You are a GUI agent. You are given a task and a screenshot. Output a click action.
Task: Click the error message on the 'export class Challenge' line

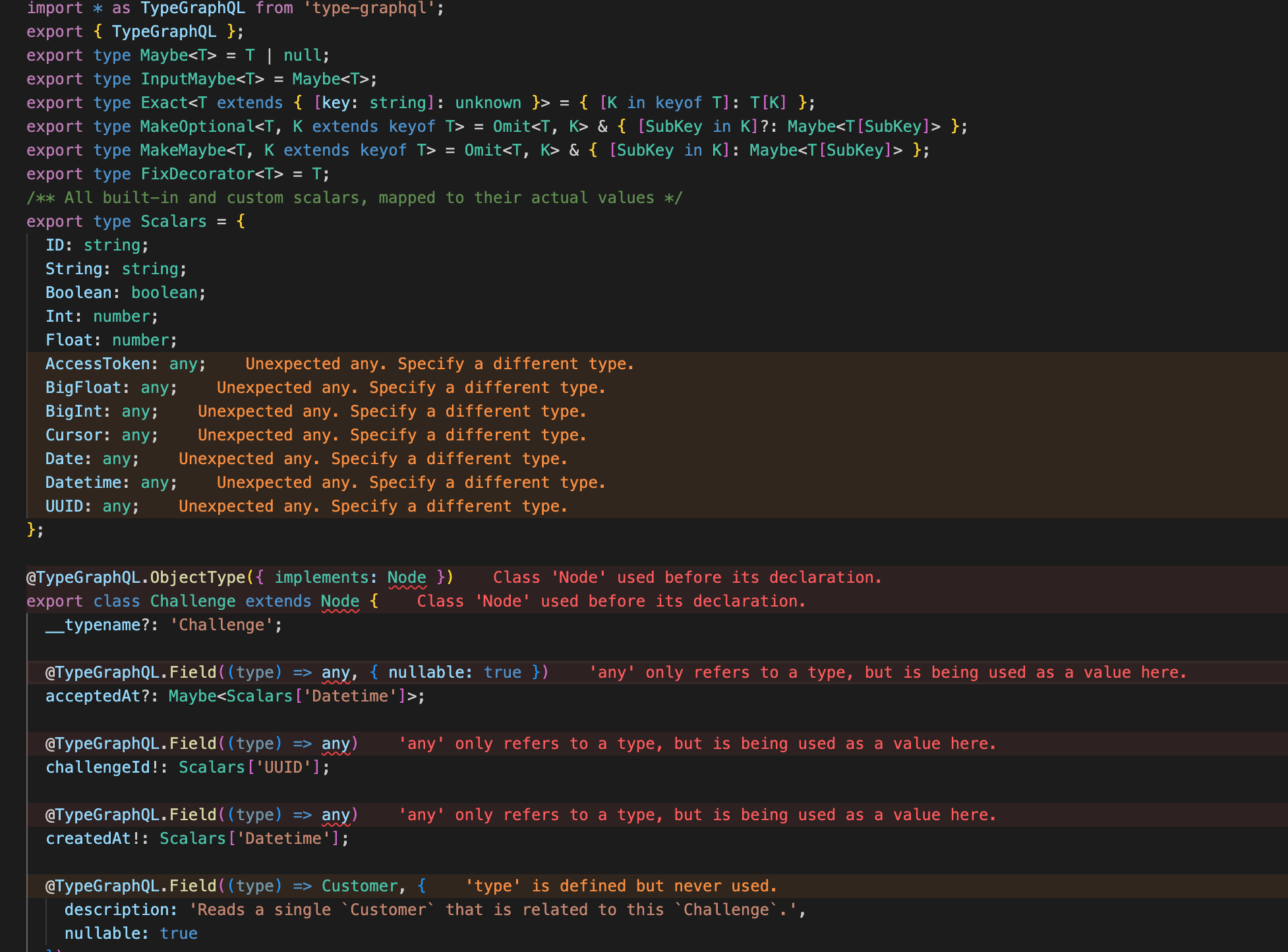click(x=611, y=601)
